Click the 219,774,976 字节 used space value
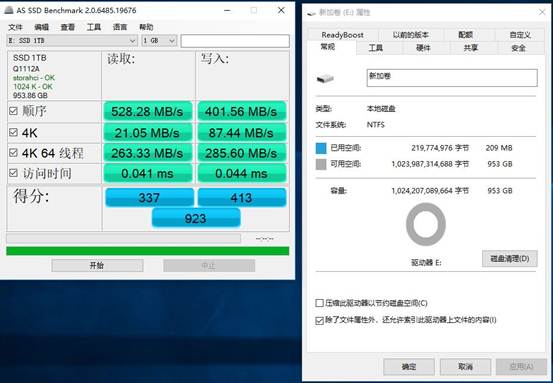Image resolution: width=553 pixels, height=383 pixels. point(440,148)
